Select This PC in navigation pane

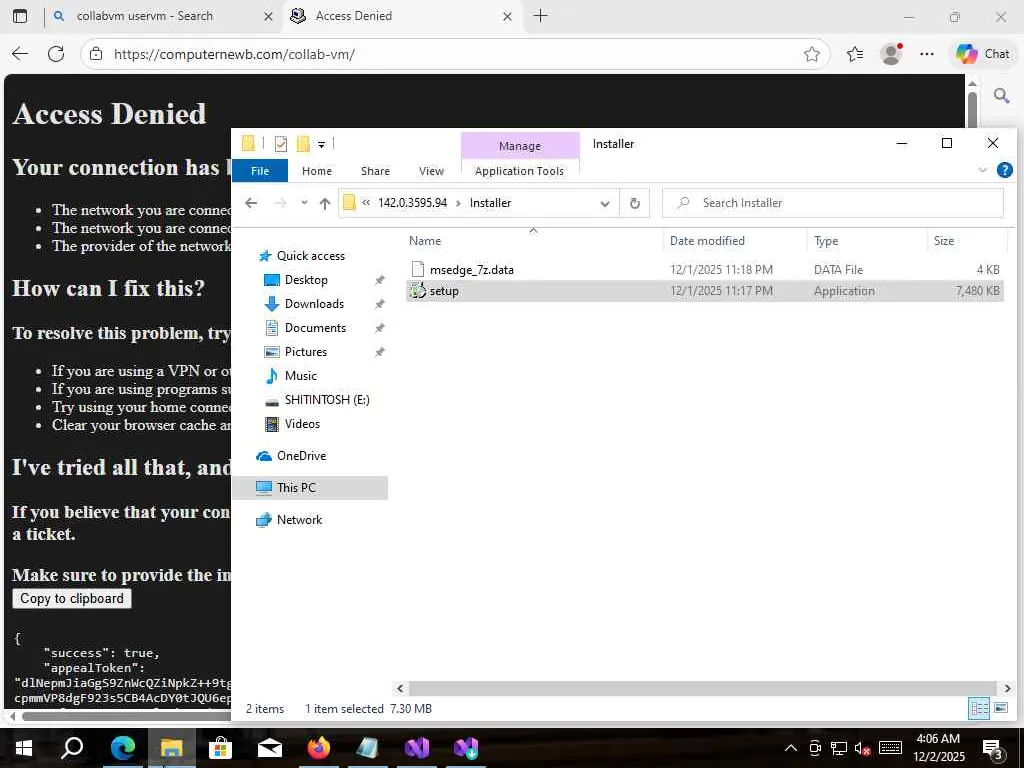[x=310, y=488]
